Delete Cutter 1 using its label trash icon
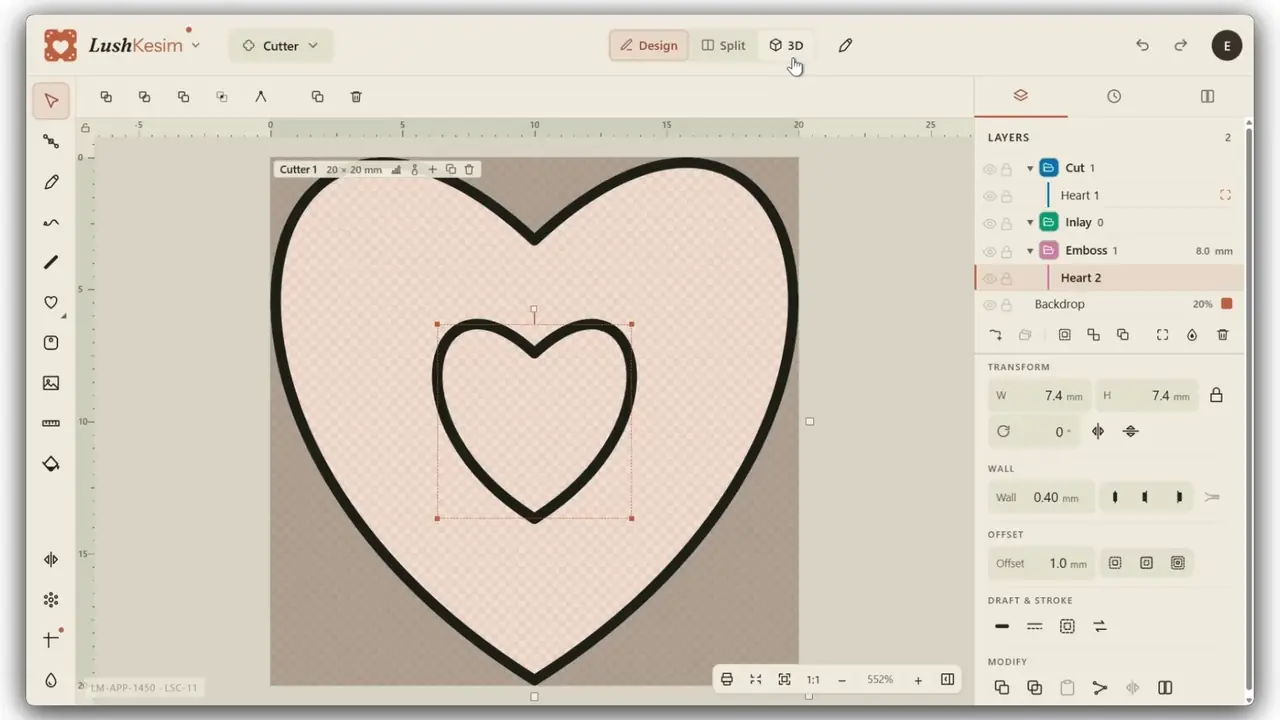The image size is (1280, 720). [x=469, y=170]
